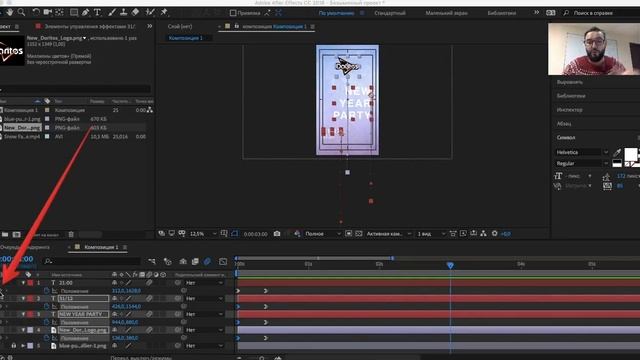The image size is (640, 360).
Task: Toggle the composition viewer lock icon
Action: 236,26
